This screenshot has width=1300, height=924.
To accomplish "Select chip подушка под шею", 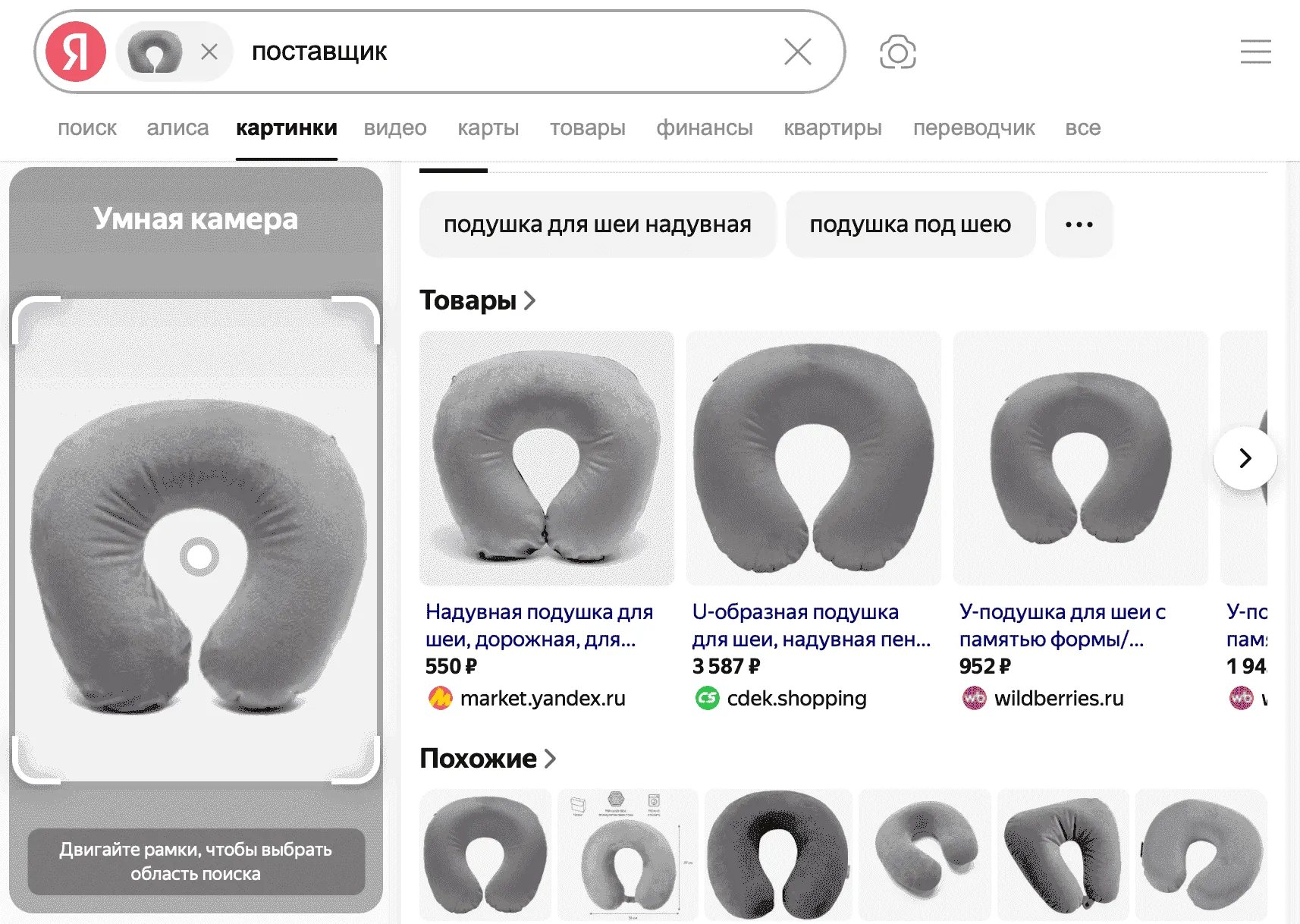I will pos(910,225).
